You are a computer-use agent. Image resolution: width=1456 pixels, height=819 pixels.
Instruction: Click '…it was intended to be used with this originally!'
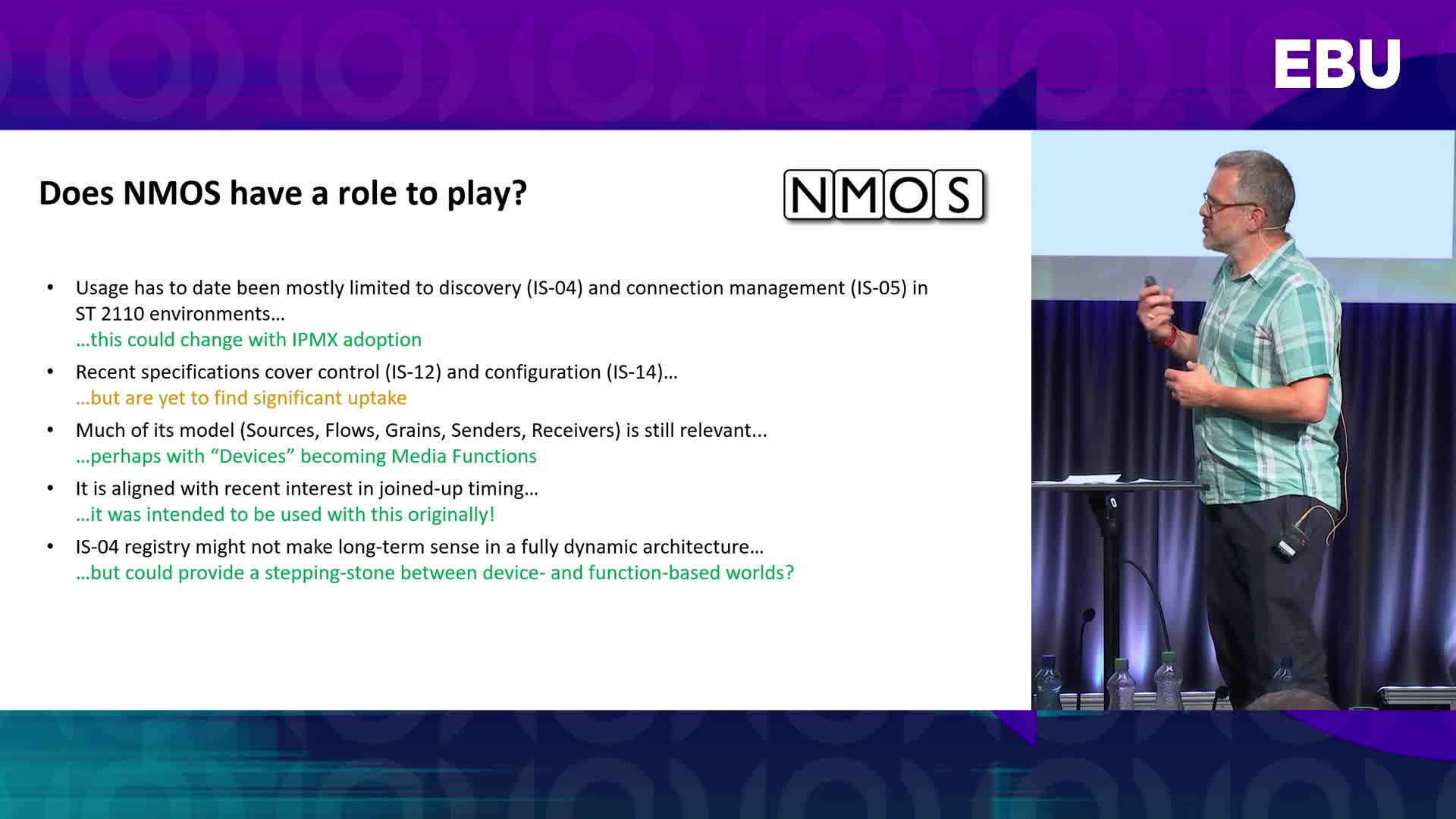[285, 515]
